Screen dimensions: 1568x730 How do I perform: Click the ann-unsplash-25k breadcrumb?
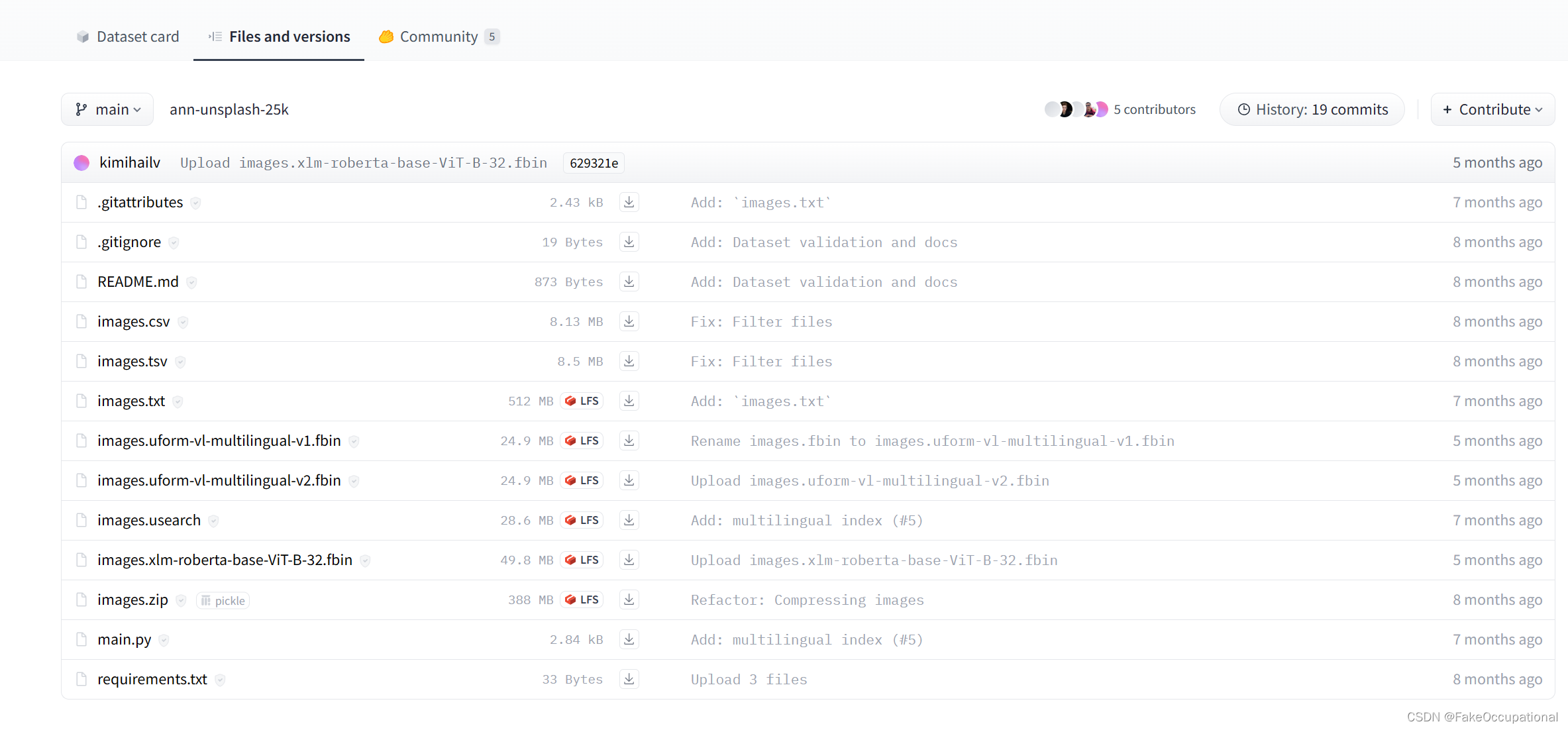tap(229, 109)
